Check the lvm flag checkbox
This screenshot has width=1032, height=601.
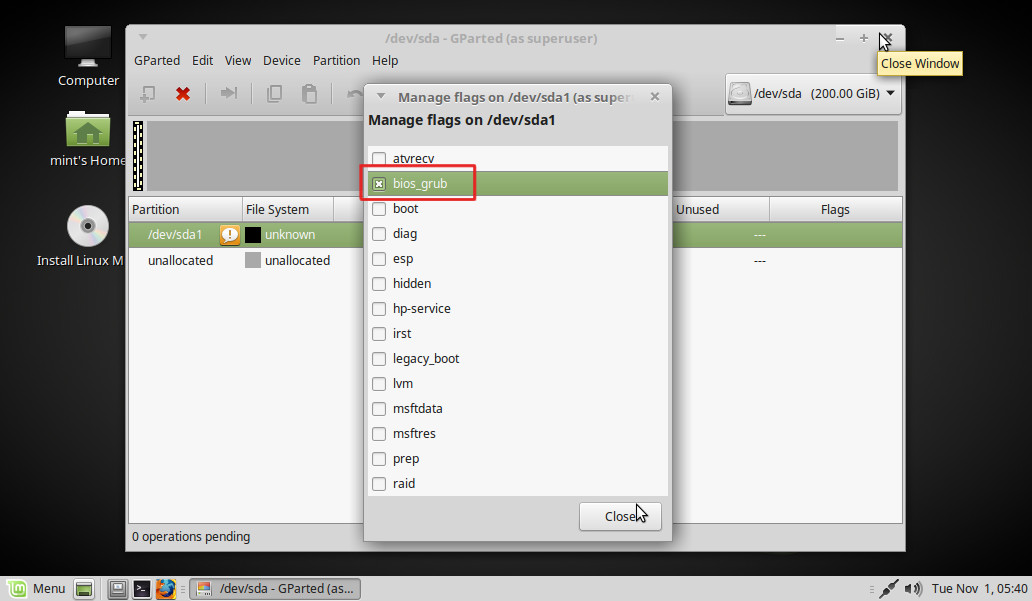coord(379,384)
